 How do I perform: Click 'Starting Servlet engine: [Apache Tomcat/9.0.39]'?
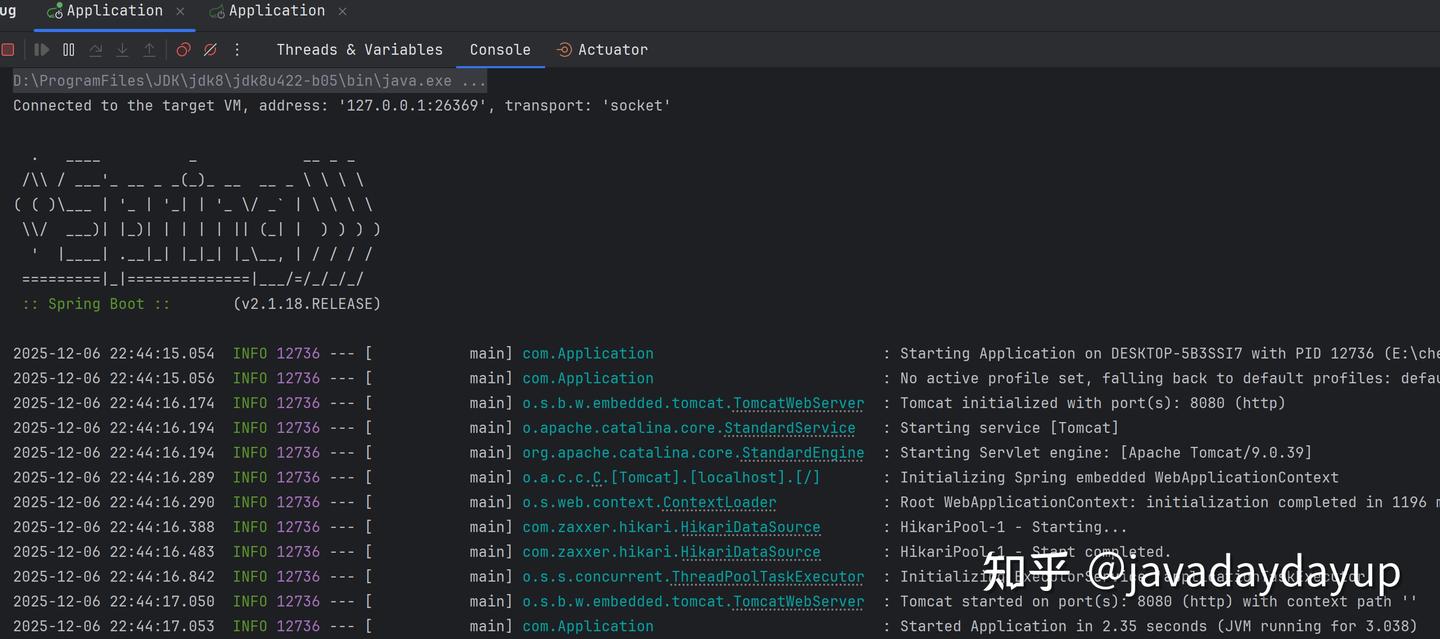point(1105,453)
